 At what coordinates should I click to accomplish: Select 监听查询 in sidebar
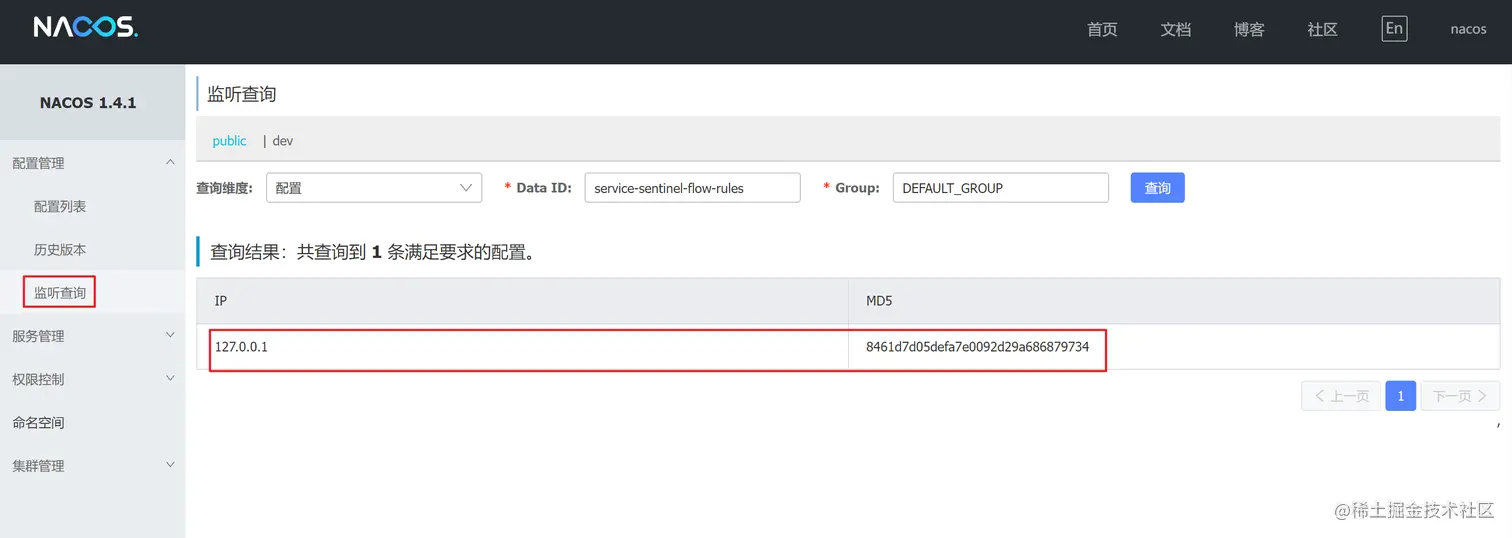(x=60, y=293)
